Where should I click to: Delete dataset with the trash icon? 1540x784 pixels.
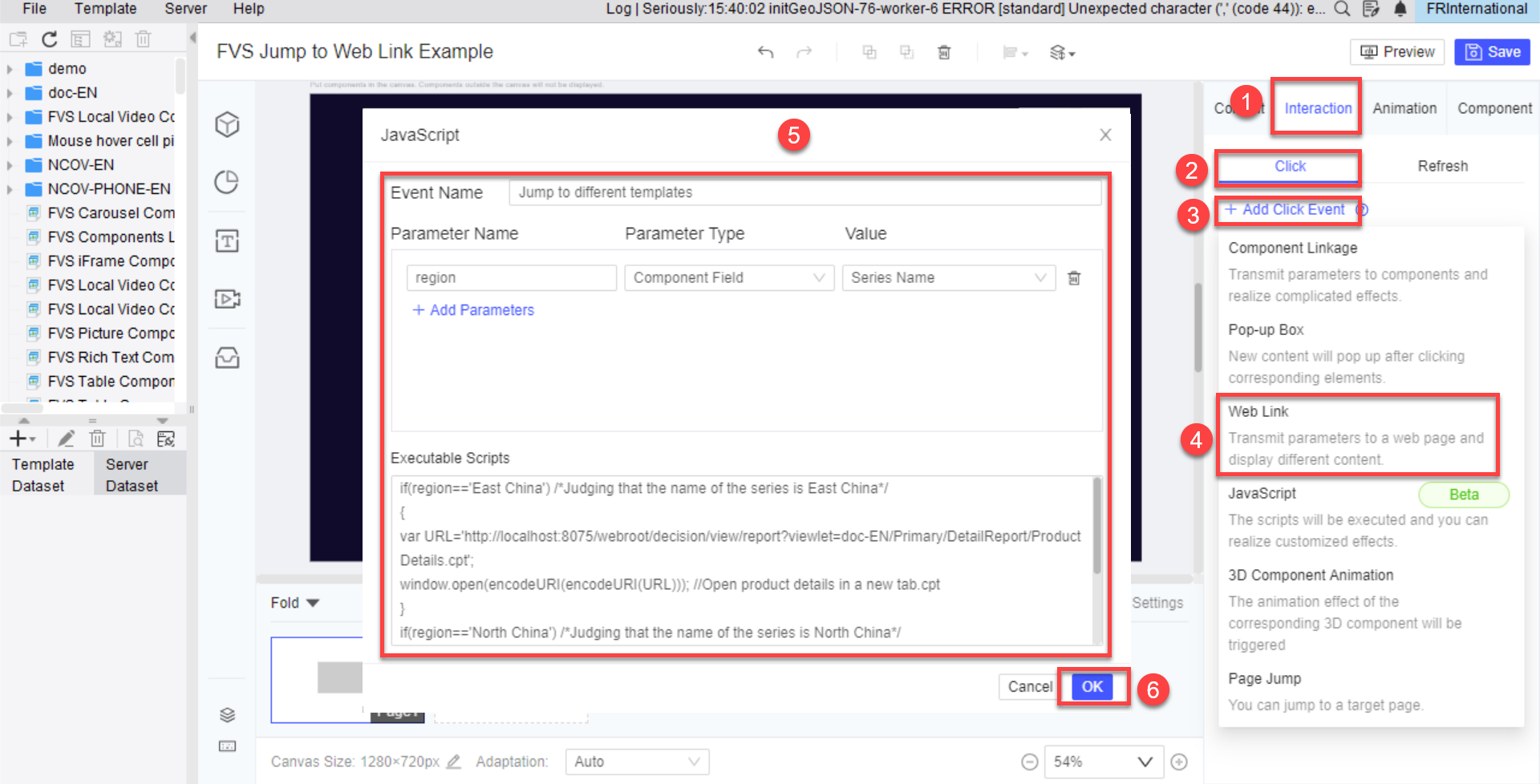[97, 438]
